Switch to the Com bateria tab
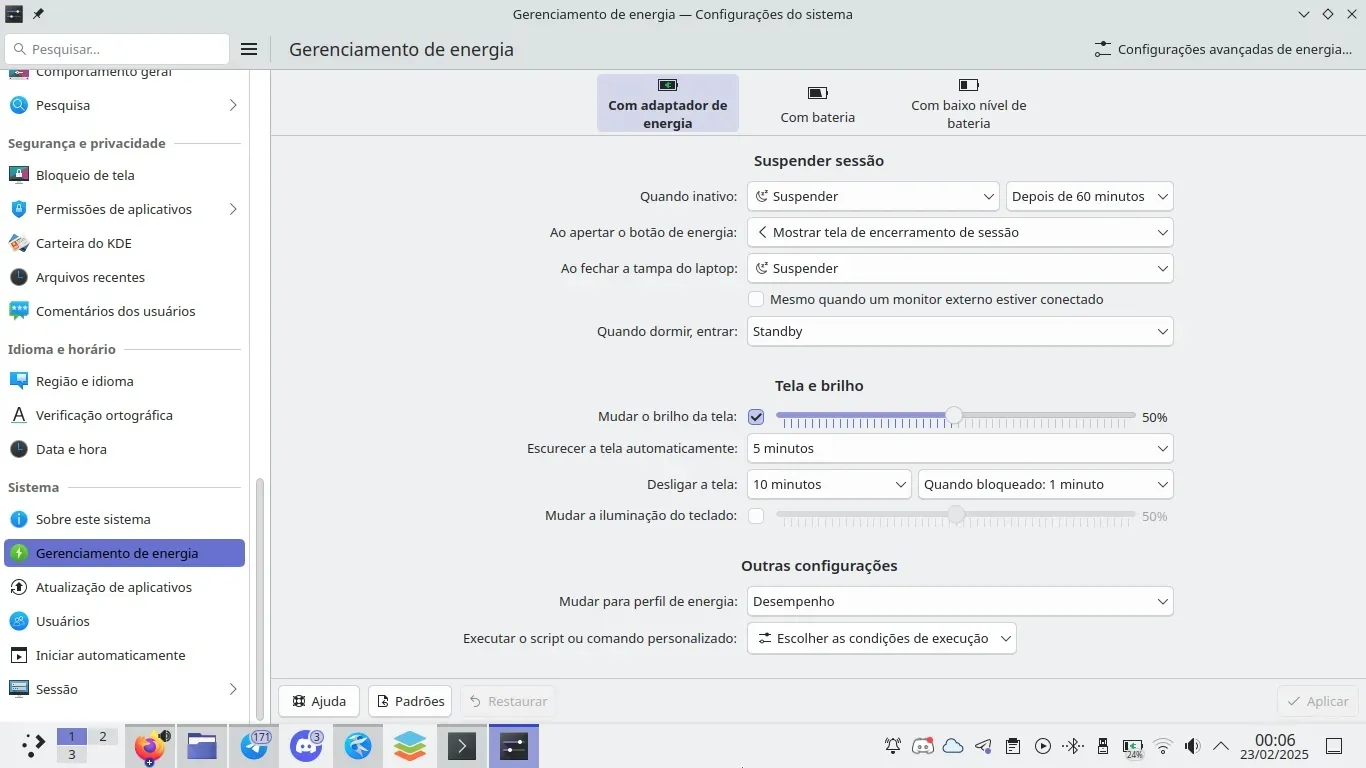Image resolution: width=1366 pixels, height=768 pixels. point(817,104)
